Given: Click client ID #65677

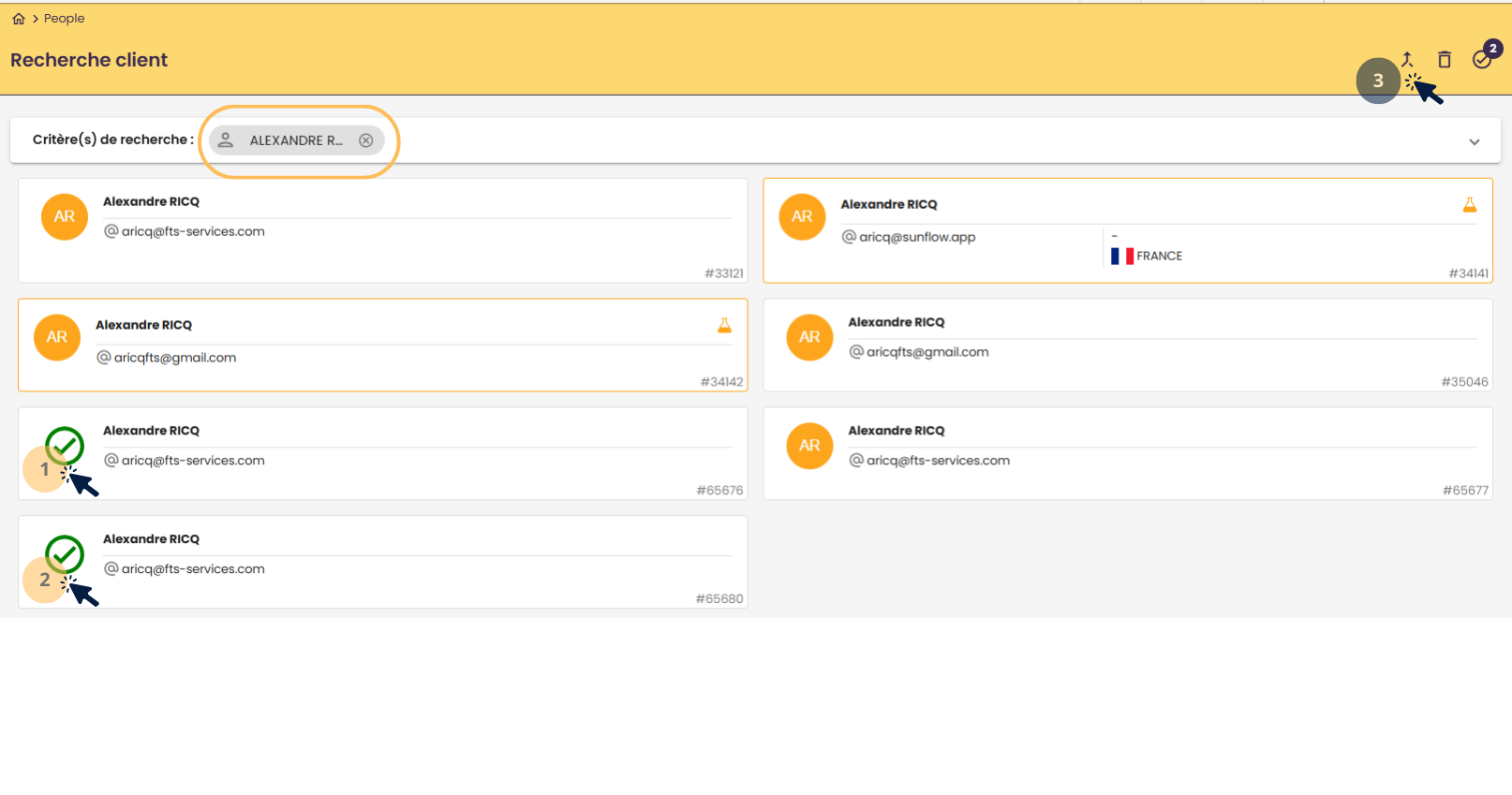Looking at the screenshot, I should tap(1466, 491).
